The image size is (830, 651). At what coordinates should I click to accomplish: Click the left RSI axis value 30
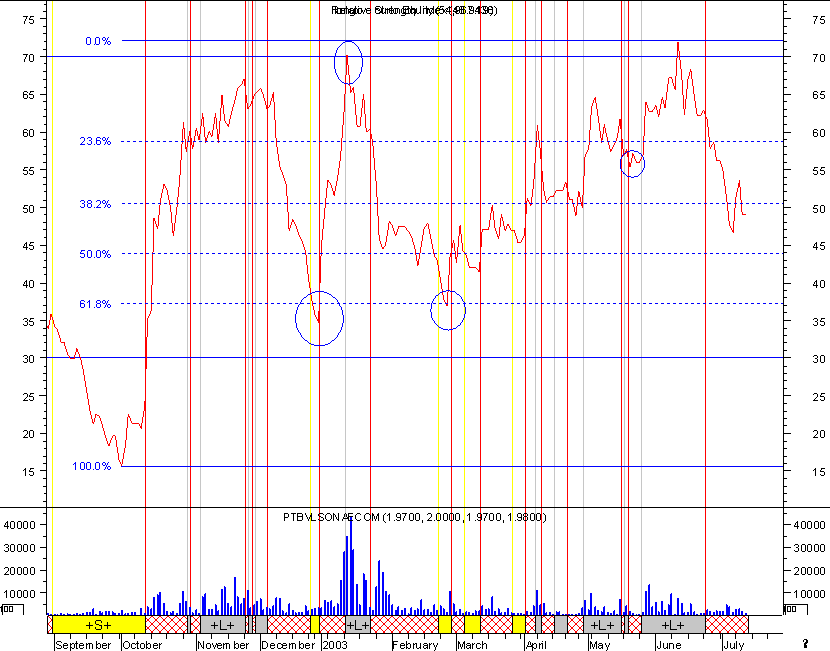tap(28, 359)
